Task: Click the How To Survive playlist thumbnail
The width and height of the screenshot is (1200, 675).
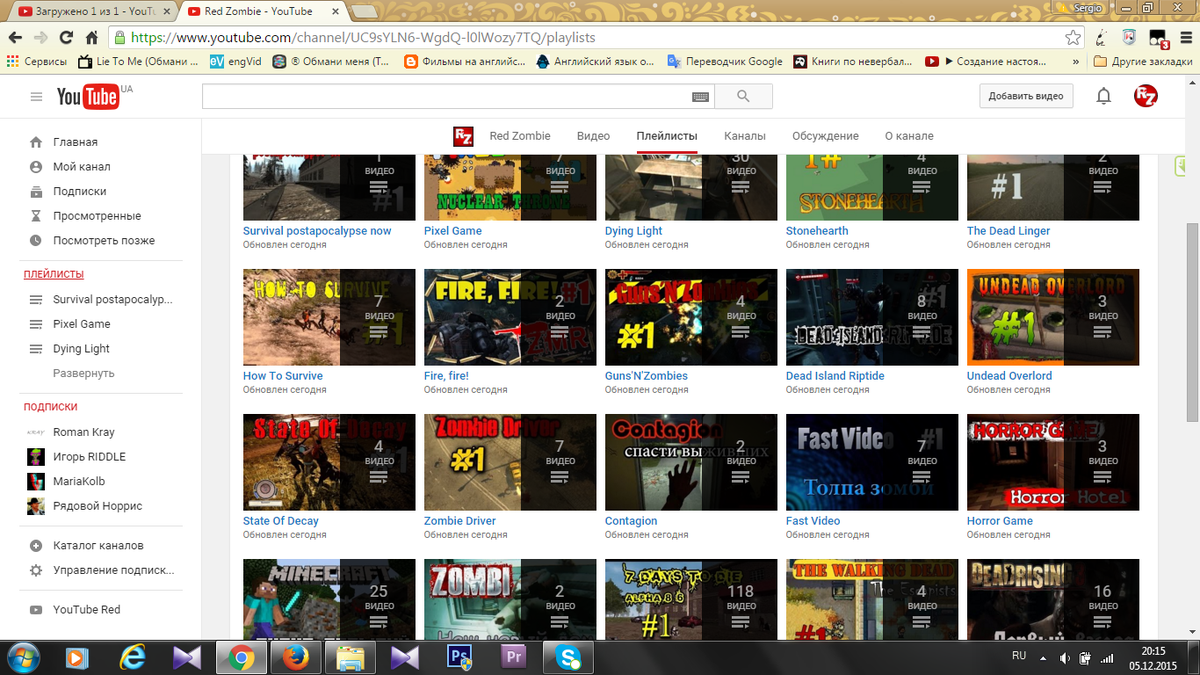Action: [x=329, y=317]
